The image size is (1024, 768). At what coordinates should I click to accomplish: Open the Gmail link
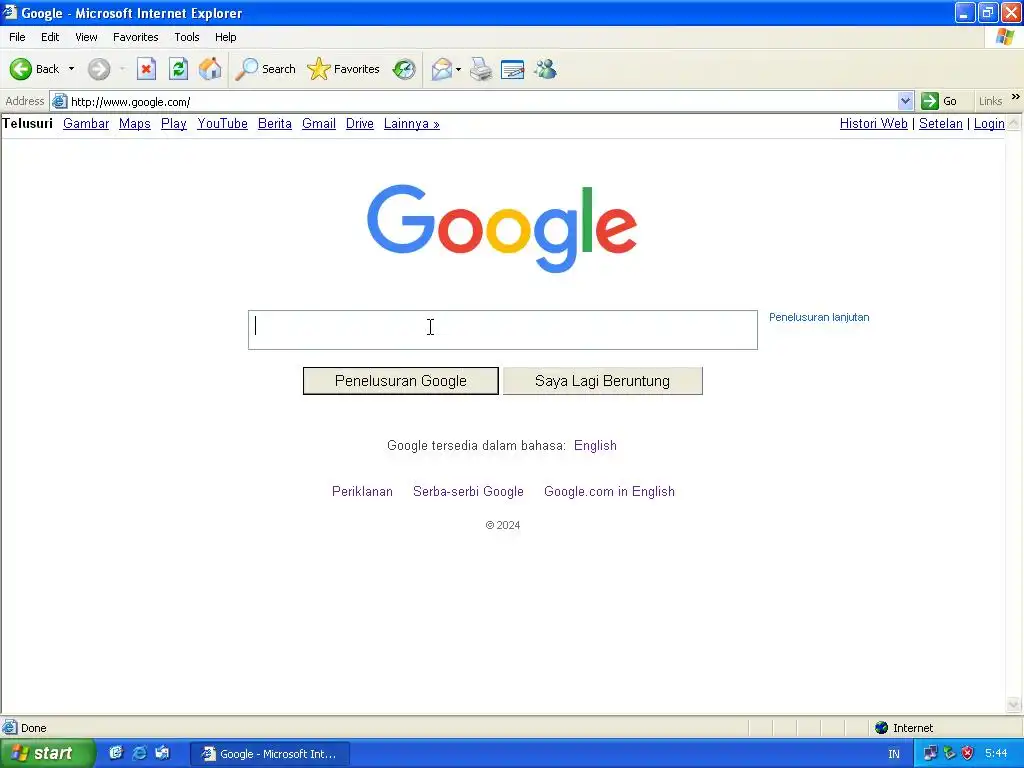tap(319, 123)
